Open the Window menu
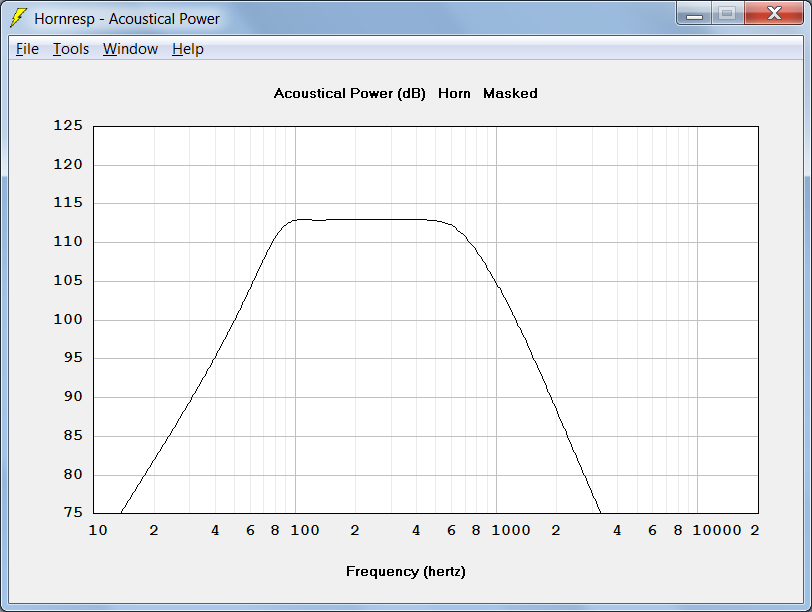 [x=130, y=49]
